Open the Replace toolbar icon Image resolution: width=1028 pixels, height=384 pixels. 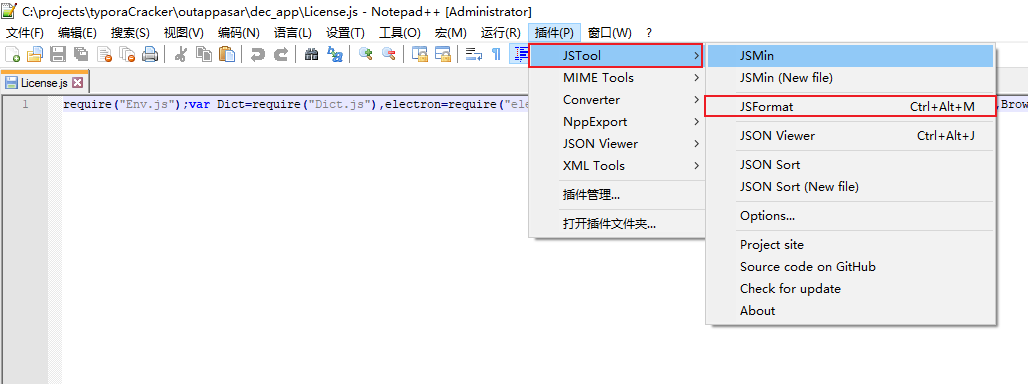[x=334, y=54]
